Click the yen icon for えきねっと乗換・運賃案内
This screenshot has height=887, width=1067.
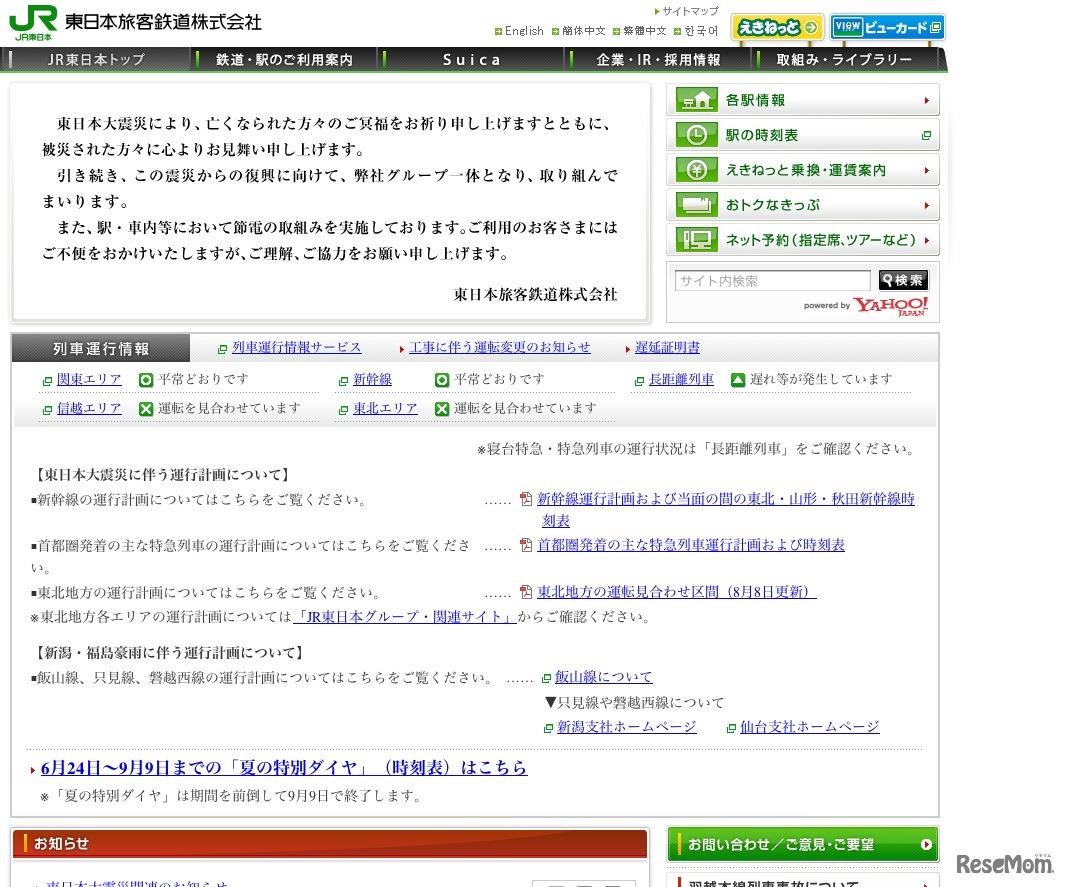696,170
